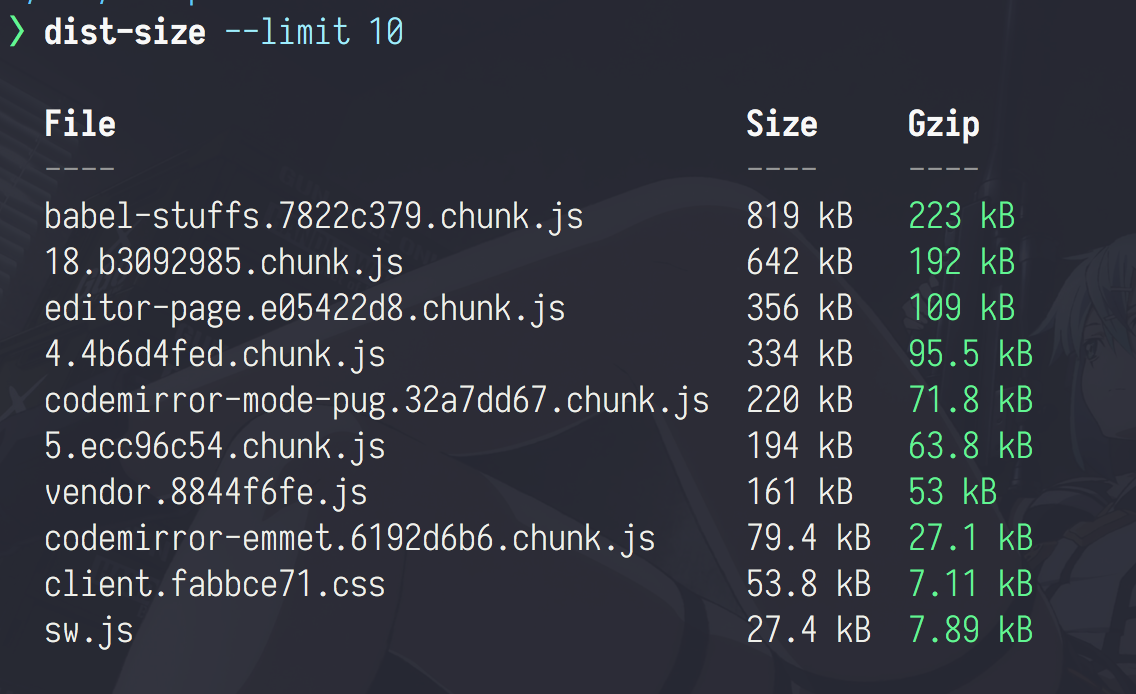1136x694 pixels.
Task: Click the File column header
Action: pos(80,123)
